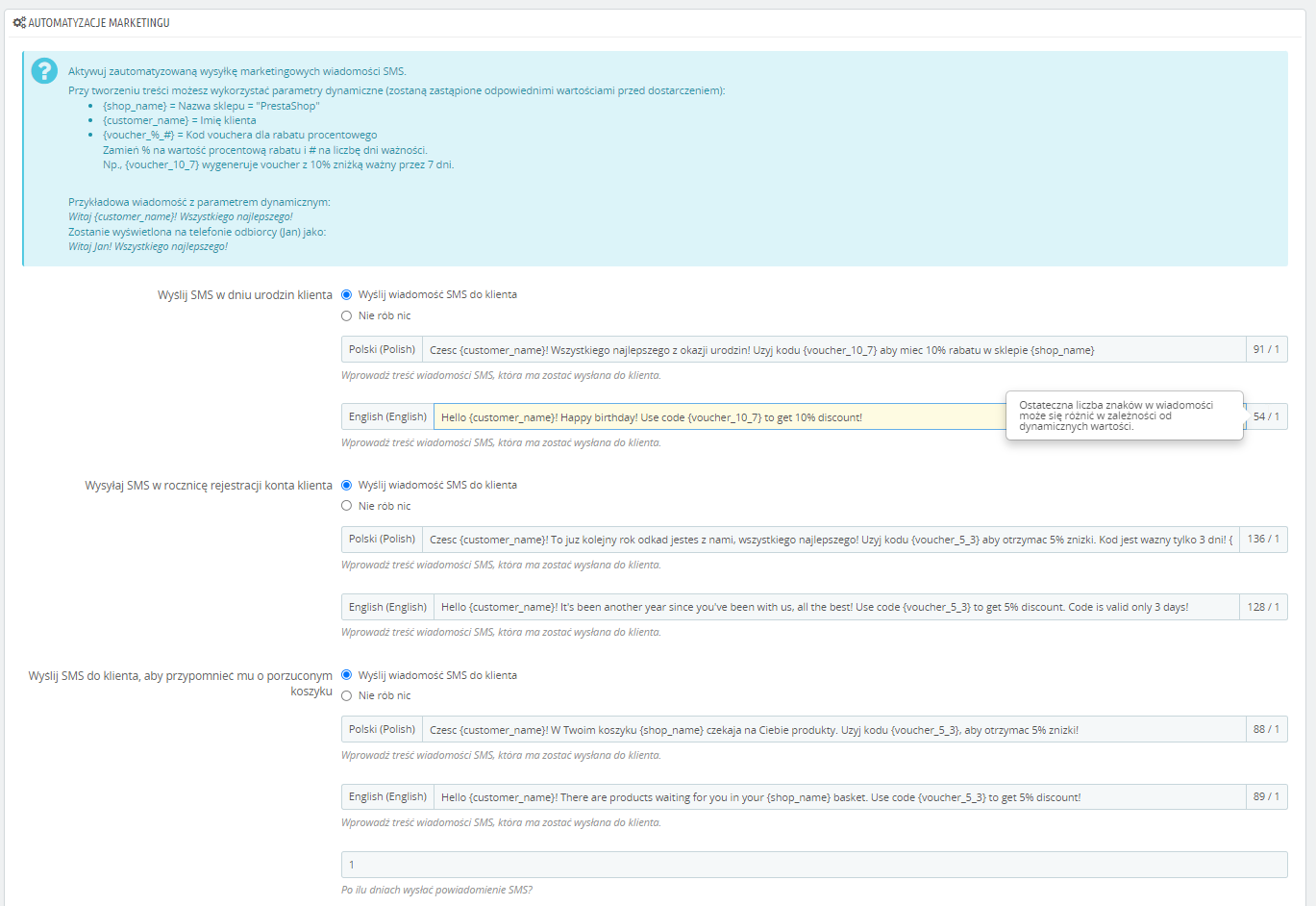This screenshot has width=1316, height=906.
Task: Click 'Polski (Polish)' label in birthday section
Action: pyautogui.click(x=383, y=350)
